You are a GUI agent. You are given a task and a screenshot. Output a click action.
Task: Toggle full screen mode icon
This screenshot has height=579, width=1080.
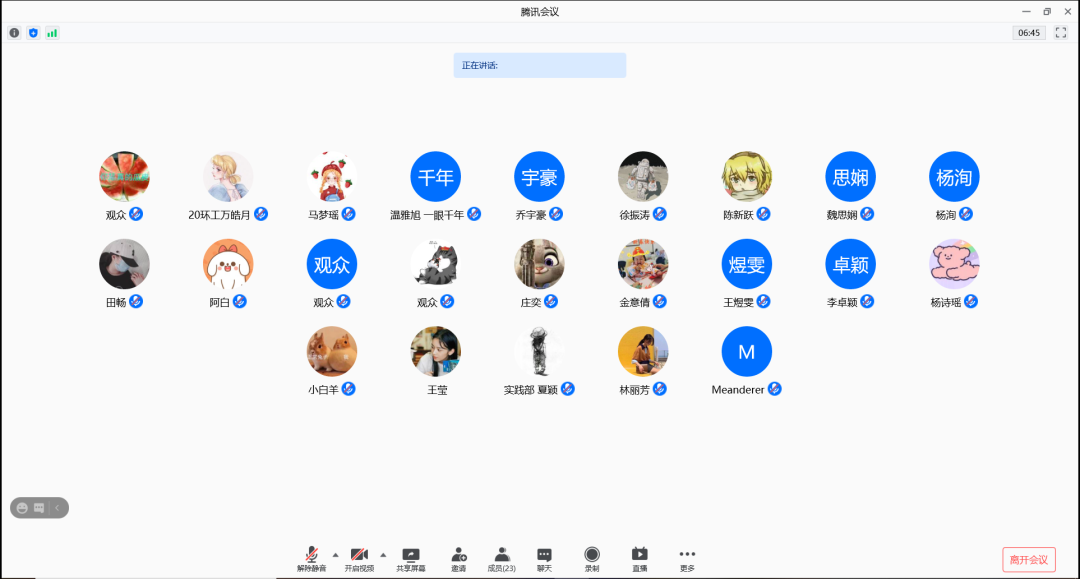point(1061,33)
